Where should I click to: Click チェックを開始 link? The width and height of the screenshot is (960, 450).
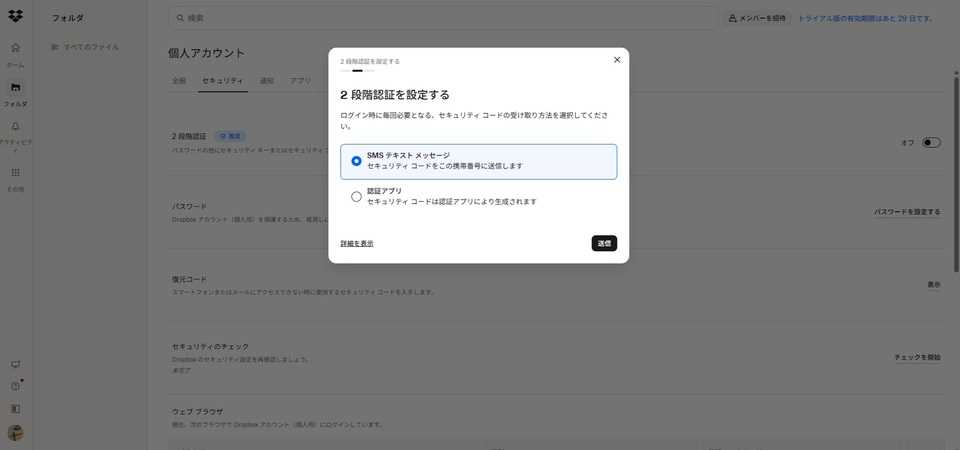click(x=917, y=357)
